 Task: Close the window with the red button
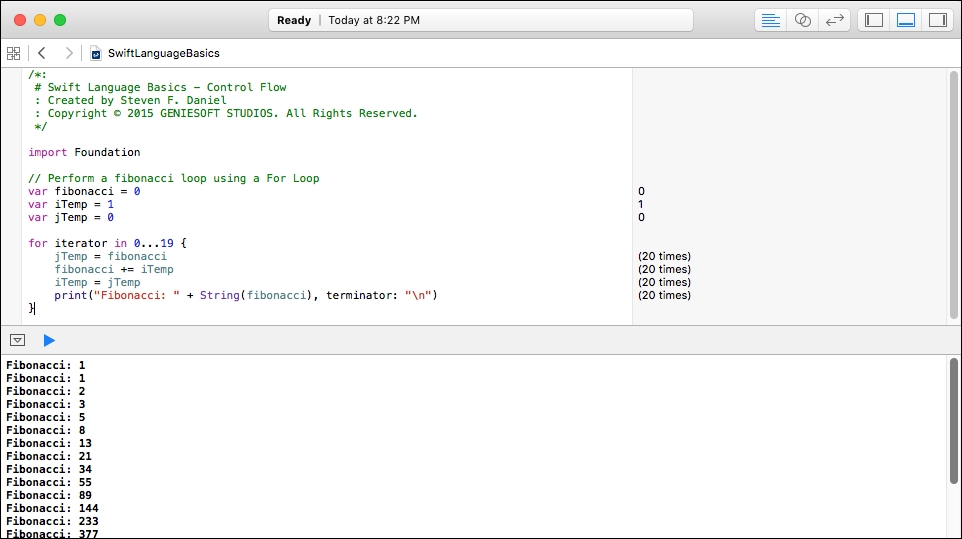[x=20, y=20]
